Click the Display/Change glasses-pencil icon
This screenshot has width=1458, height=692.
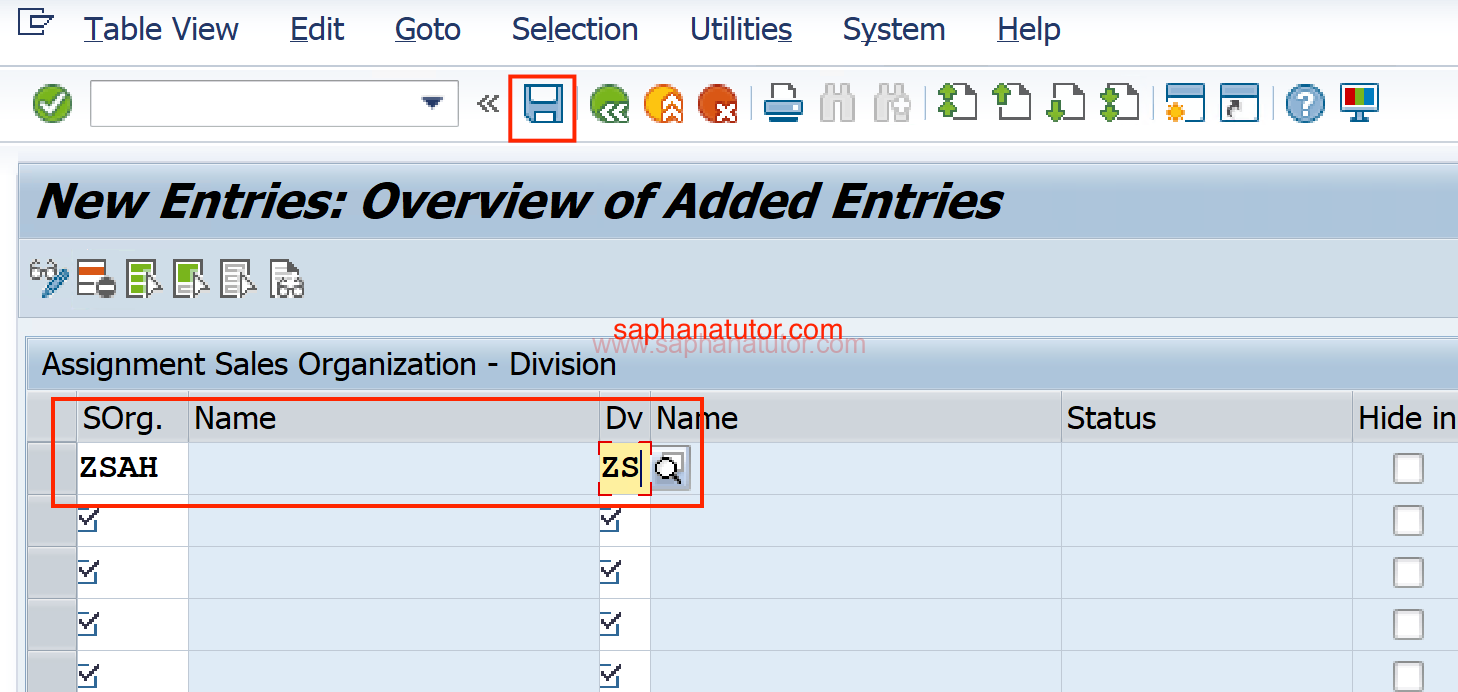pyautogui.click(x=49, y=280)
